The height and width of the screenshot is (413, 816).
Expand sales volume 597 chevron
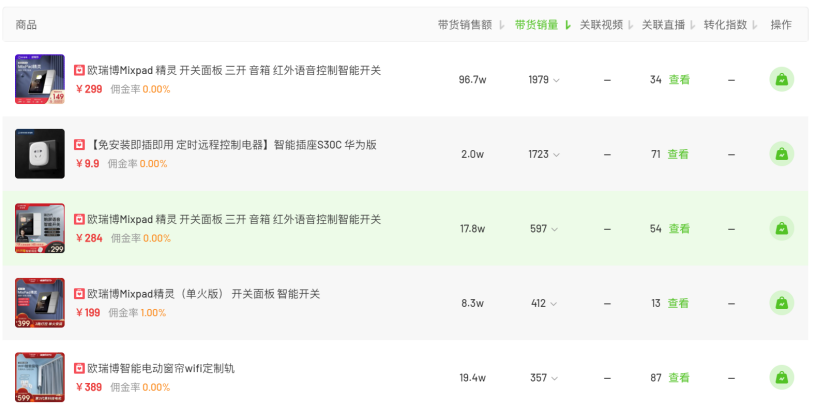pos(555,229)
